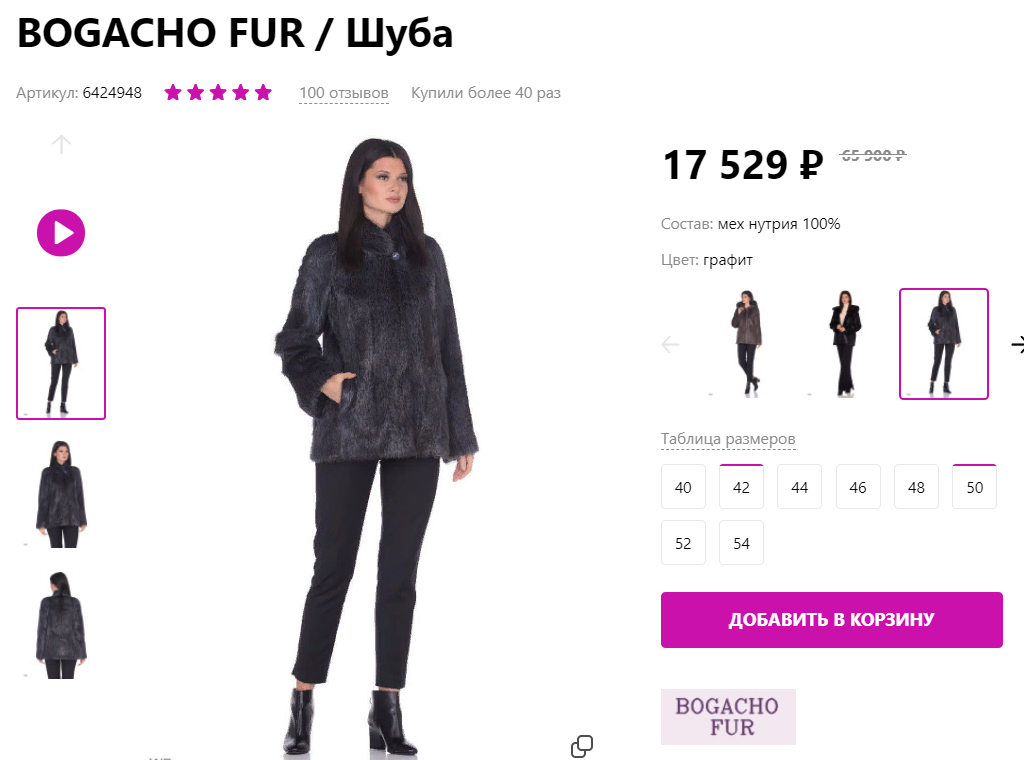
Task: Pick size 46
Action: (858, 487)
